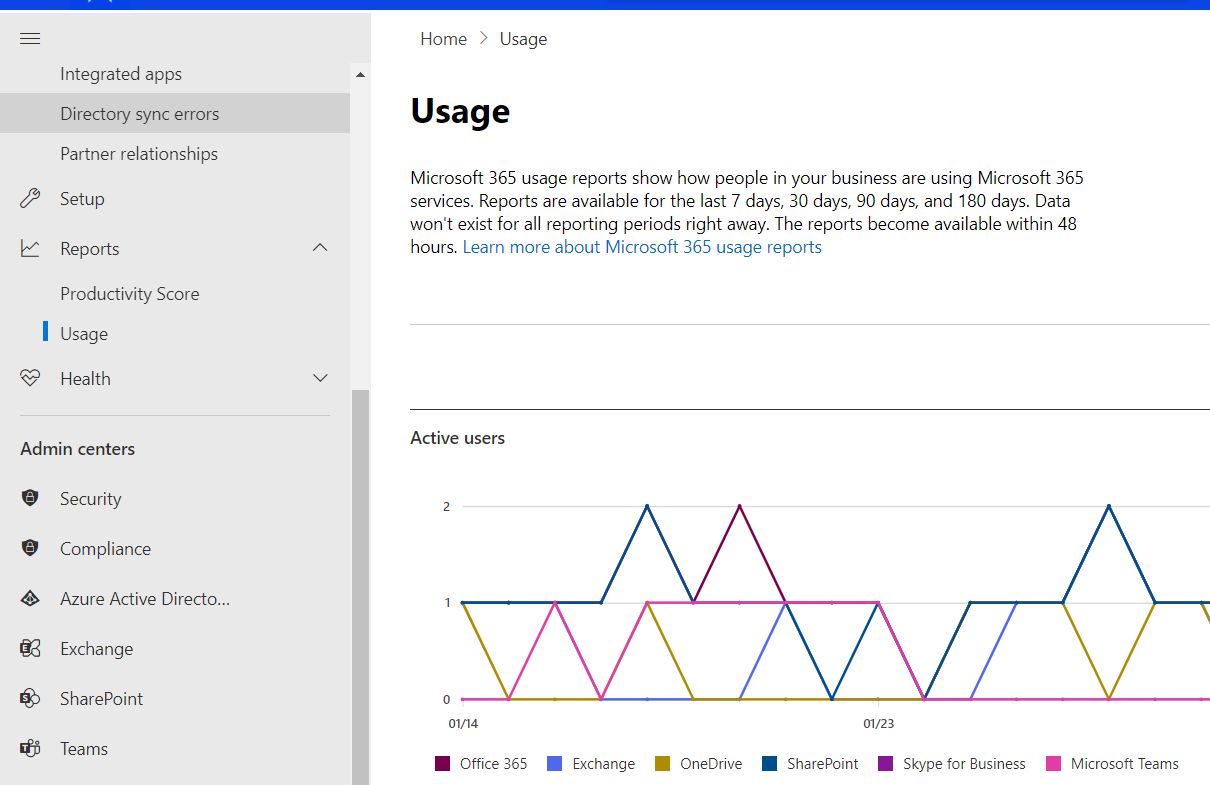Open Productivity Score report
This screenshot has width=1210, height=785.
point(130,294)
